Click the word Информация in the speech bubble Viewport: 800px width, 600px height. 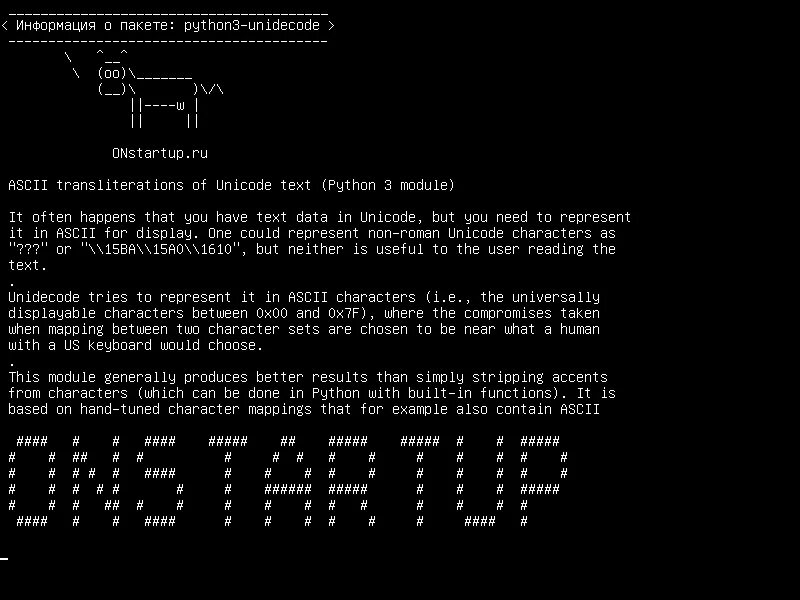point(56,26)
